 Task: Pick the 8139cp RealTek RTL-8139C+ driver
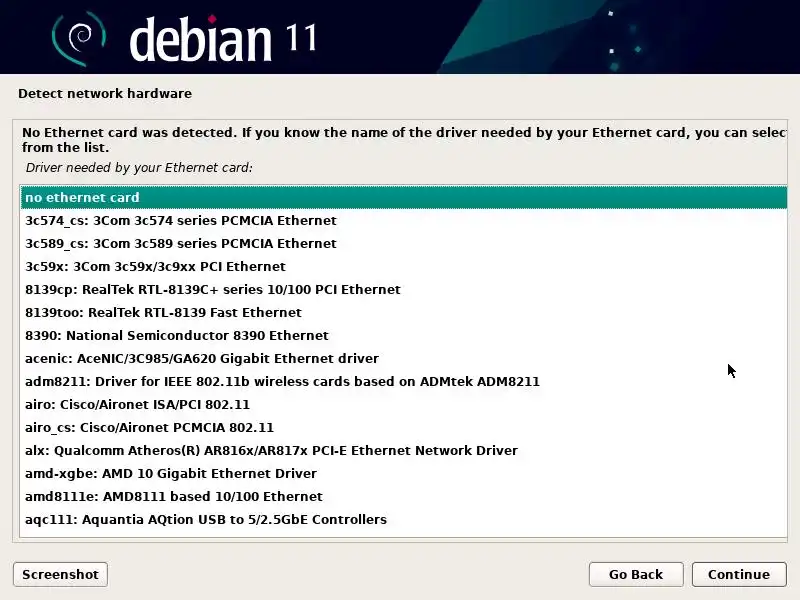[404, 289]
